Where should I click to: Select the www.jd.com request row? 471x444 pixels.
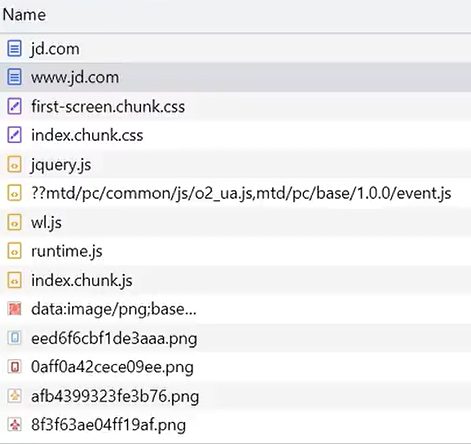[235, 77]
